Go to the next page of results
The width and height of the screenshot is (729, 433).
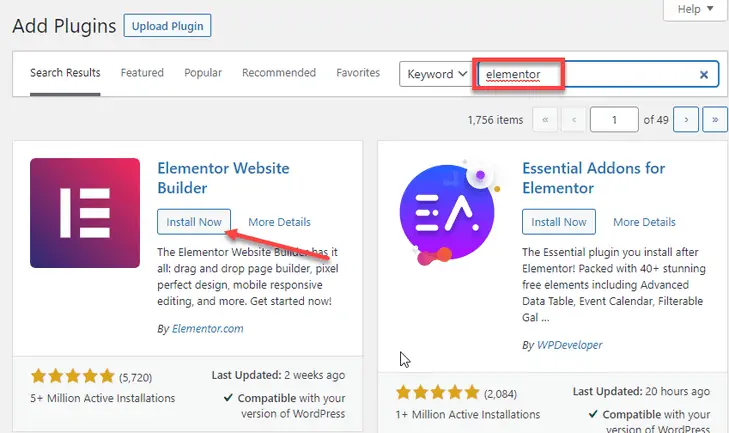click(685, 120)
